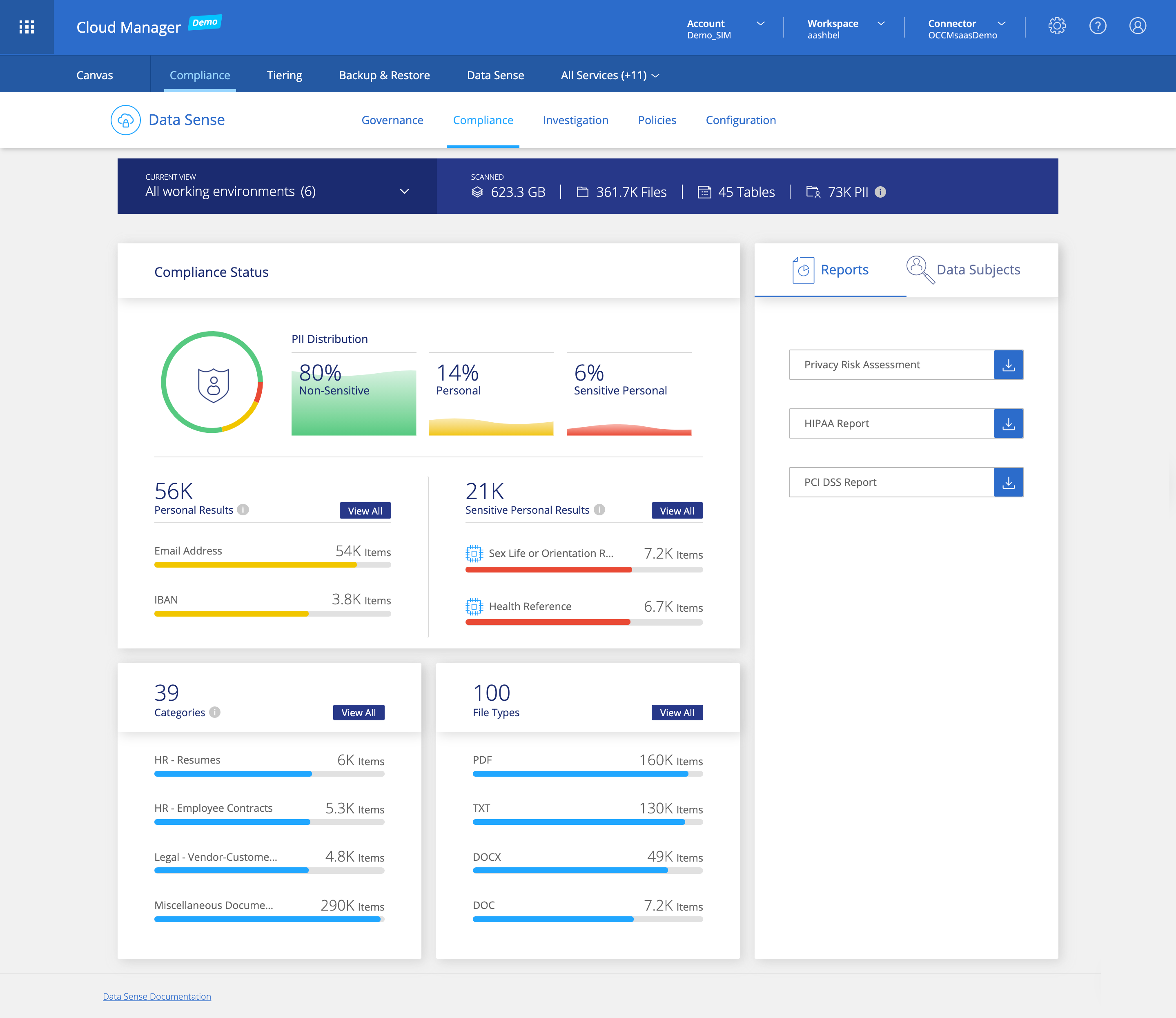
Task: Click the PII distribution donut chart
Action: pyautogui.click(x=212, y=382)
